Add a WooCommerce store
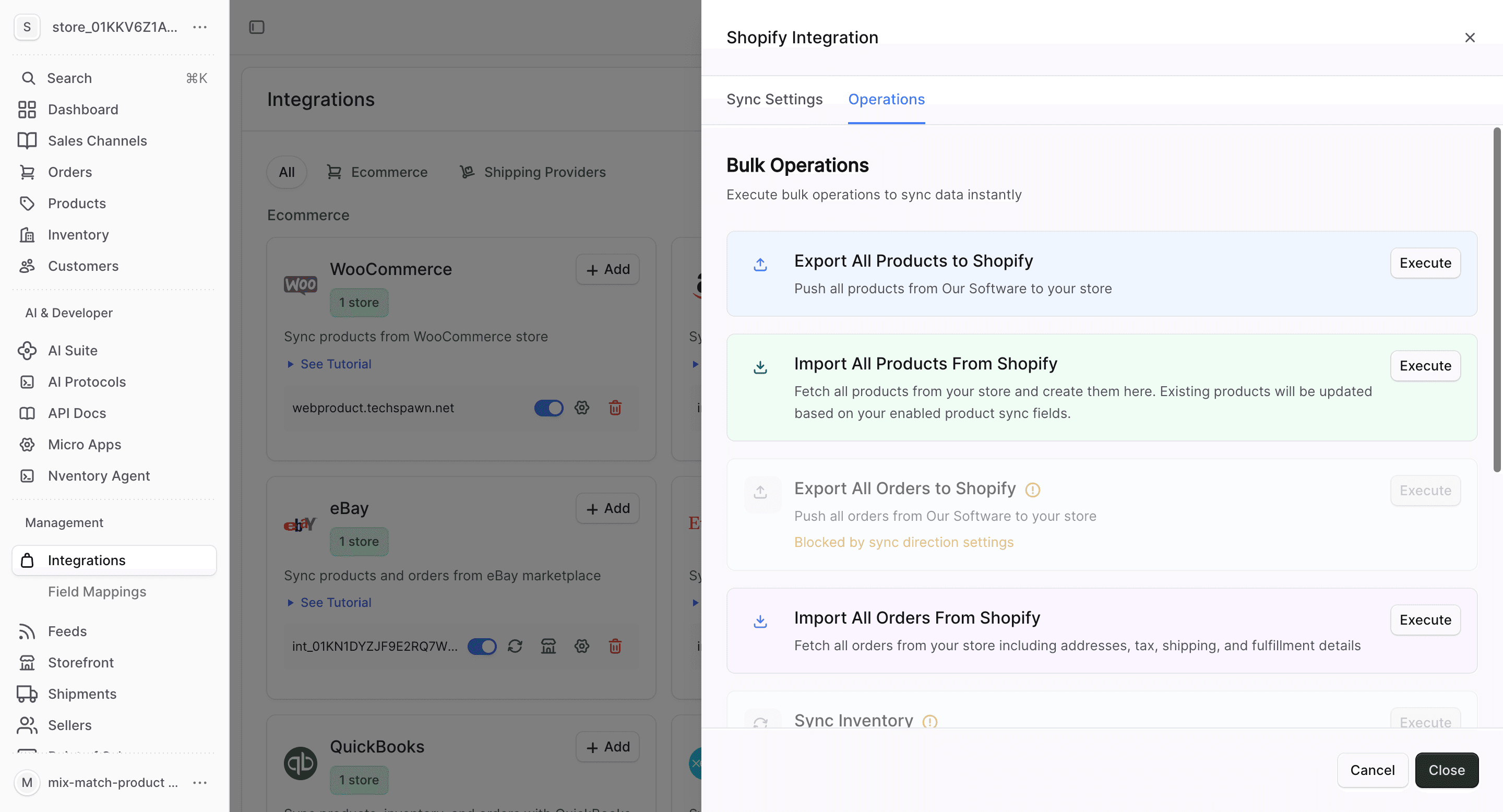 click(x=607, y=269)
